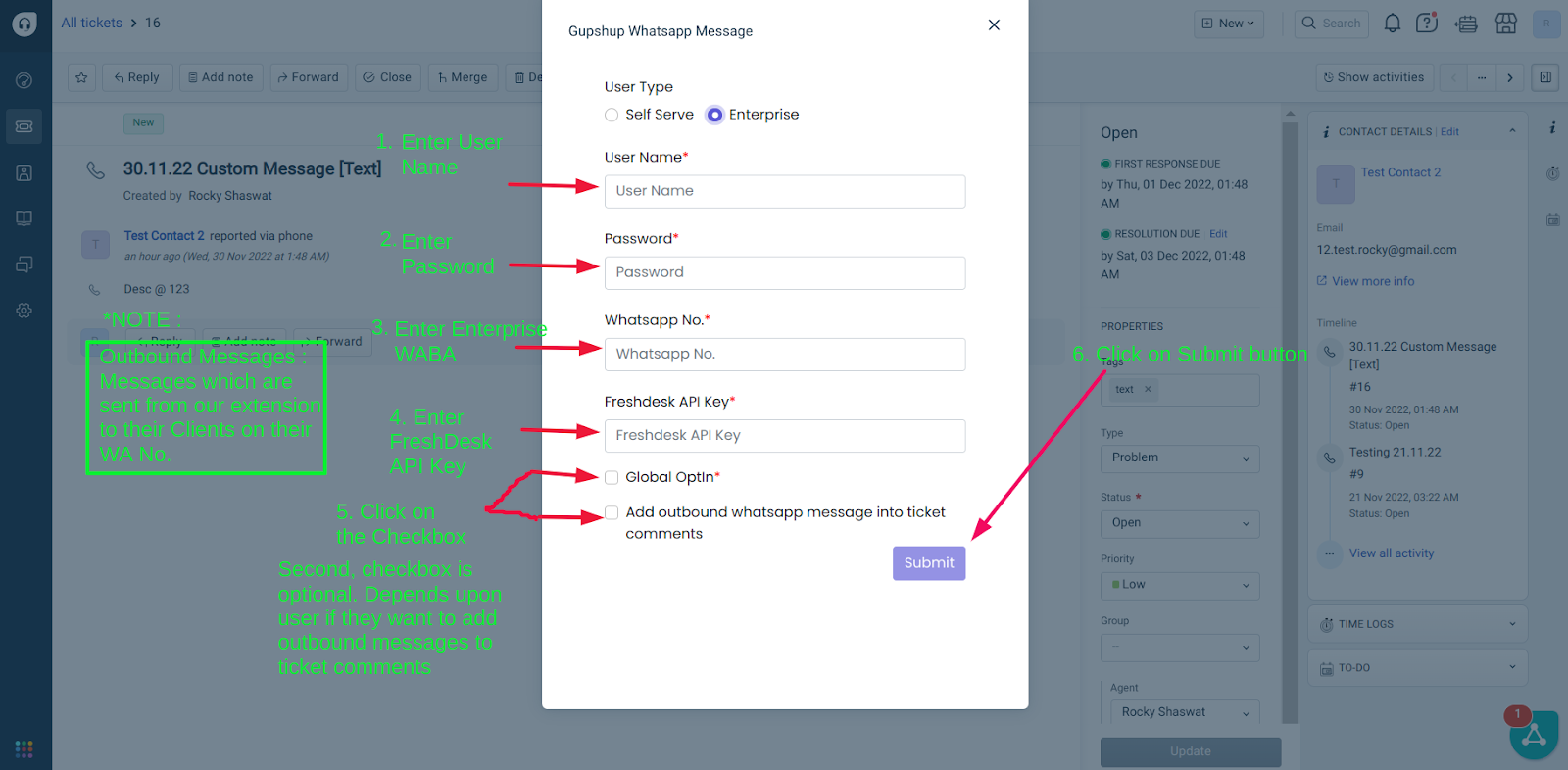Open the apps switcher grid at bottom left
The image size is (1568, 770).
24,747
